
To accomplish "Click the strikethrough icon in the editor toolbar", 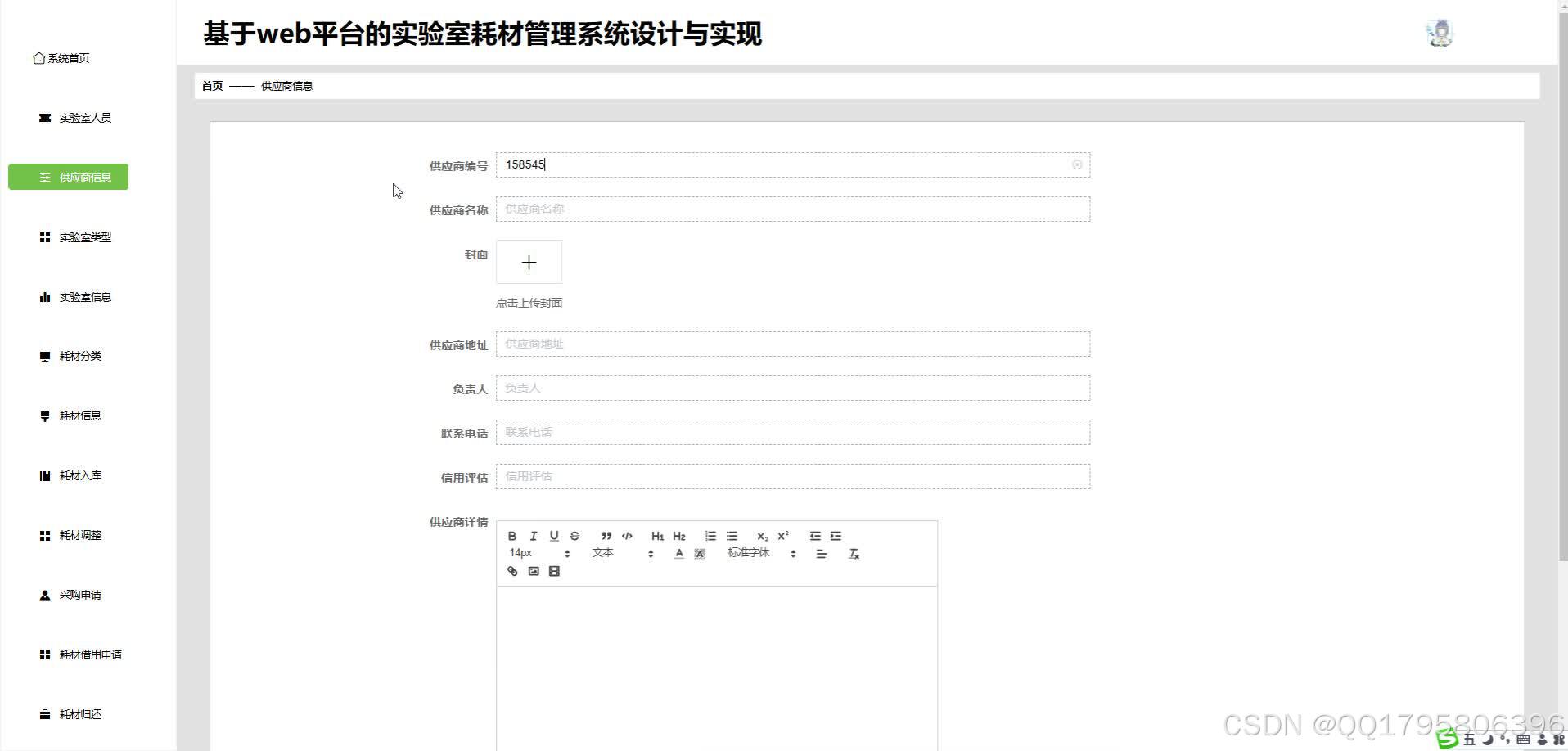I will coord(574,536).
